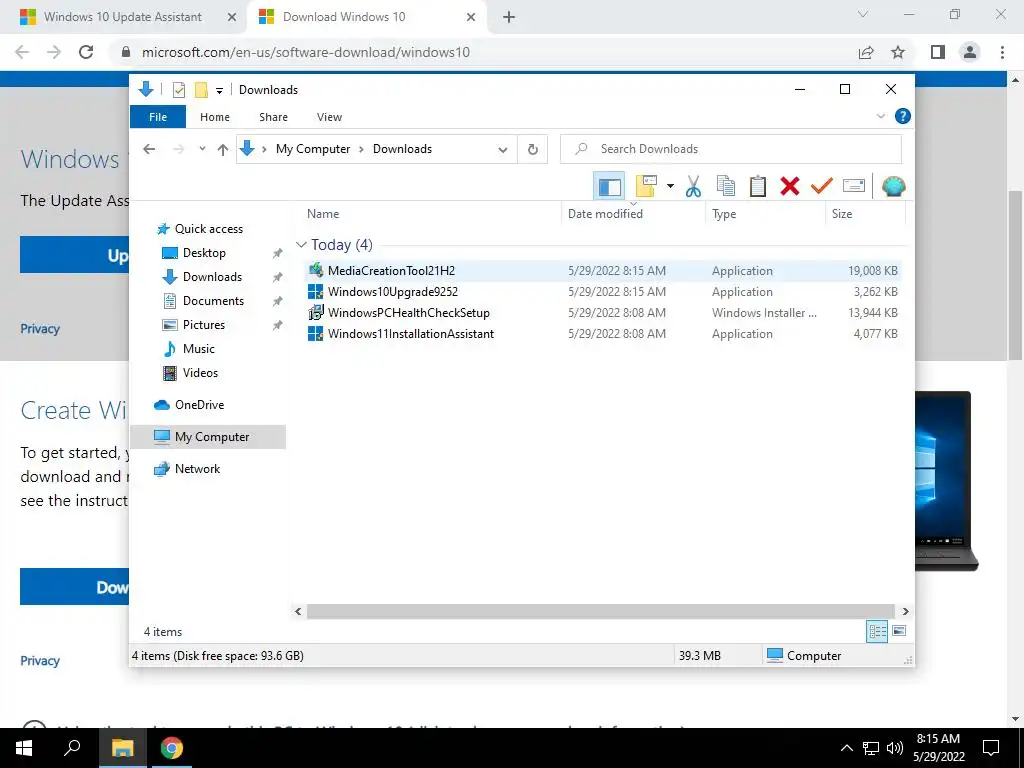
Task: Toggle the navigation pane toolbar button
Action: pos(609,187)
